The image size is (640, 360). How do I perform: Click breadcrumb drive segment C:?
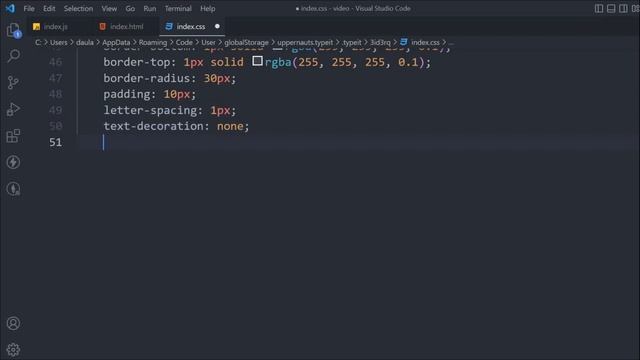coord(38,42)
